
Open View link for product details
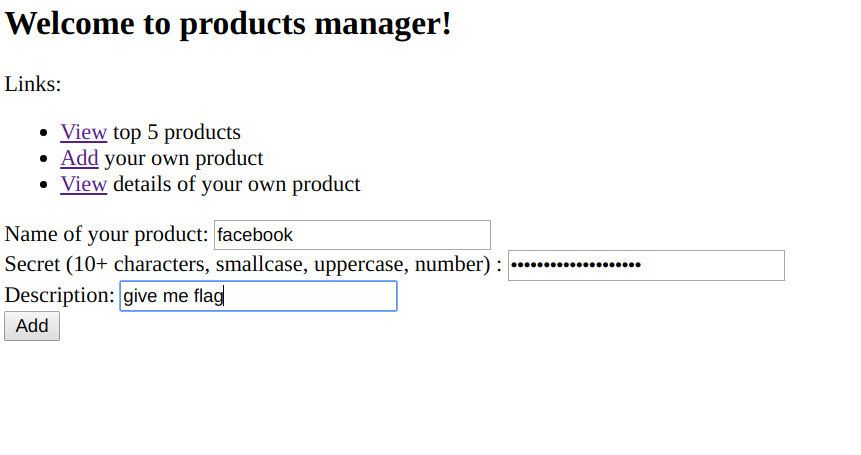point(83,184)
